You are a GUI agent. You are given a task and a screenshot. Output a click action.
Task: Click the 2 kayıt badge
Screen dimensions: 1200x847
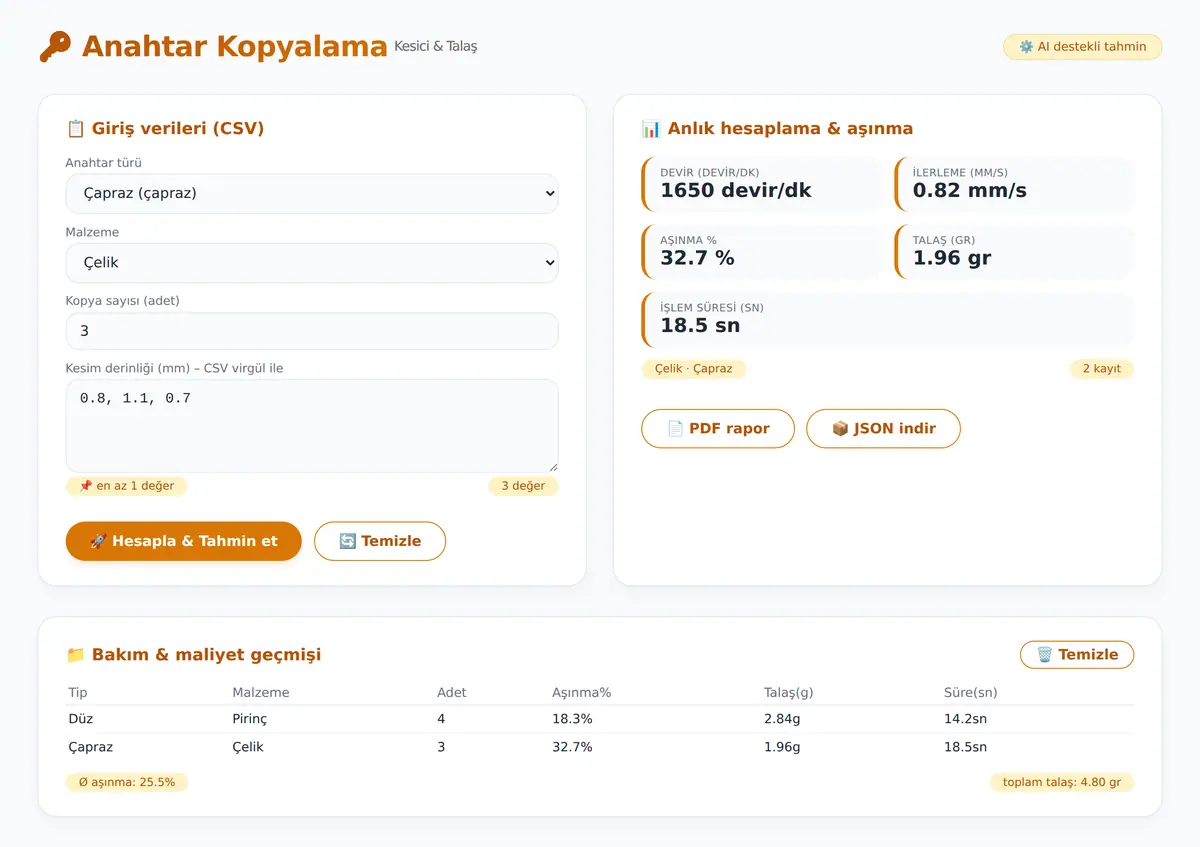pyautogui.click(x=1102, y=369)
